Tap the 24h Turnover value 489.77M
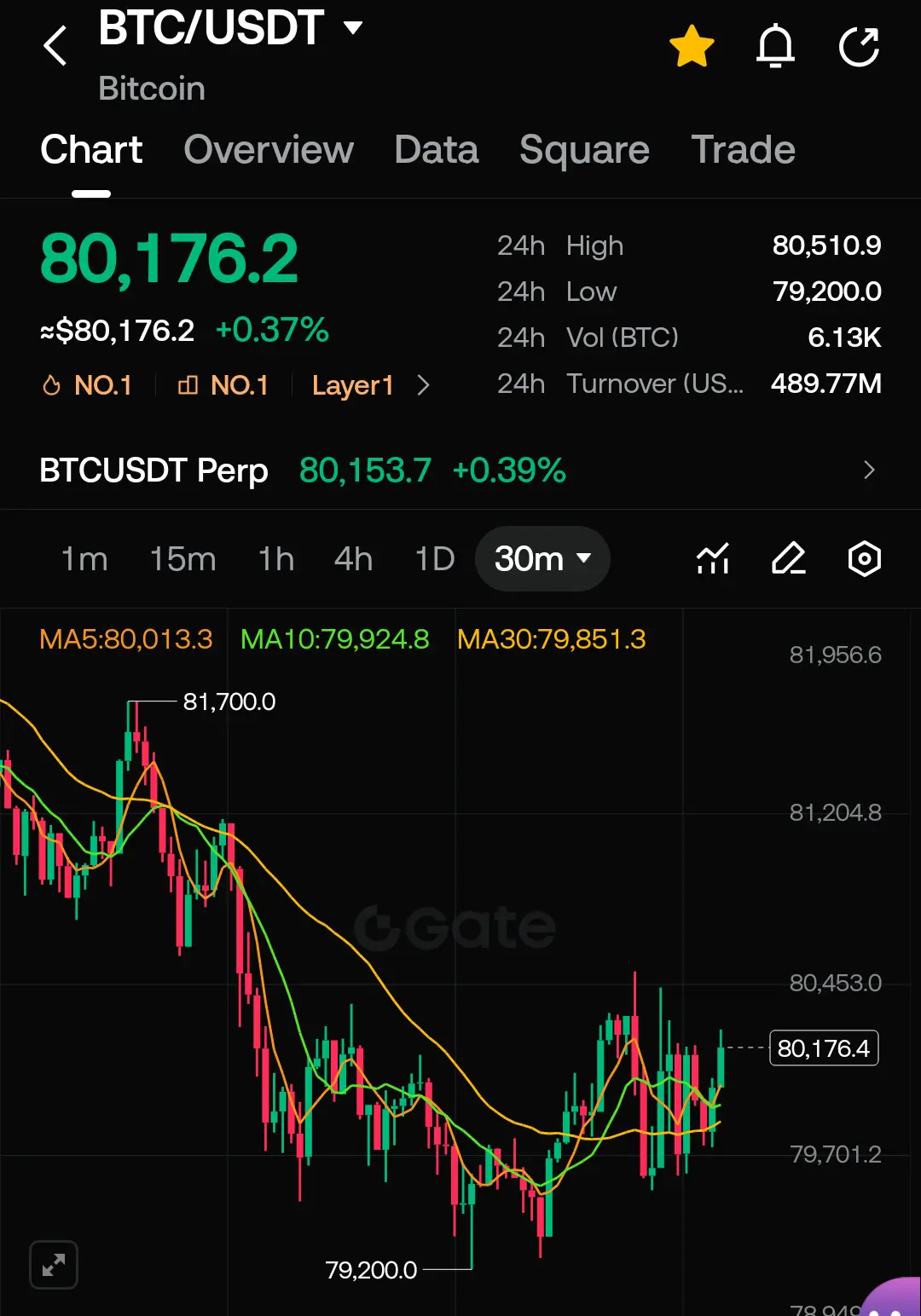 point(825,384)
